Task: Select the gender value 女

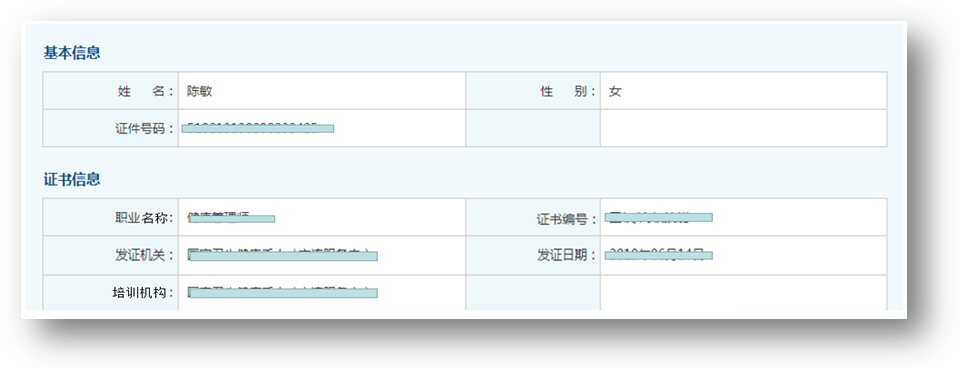Action: 615,92
